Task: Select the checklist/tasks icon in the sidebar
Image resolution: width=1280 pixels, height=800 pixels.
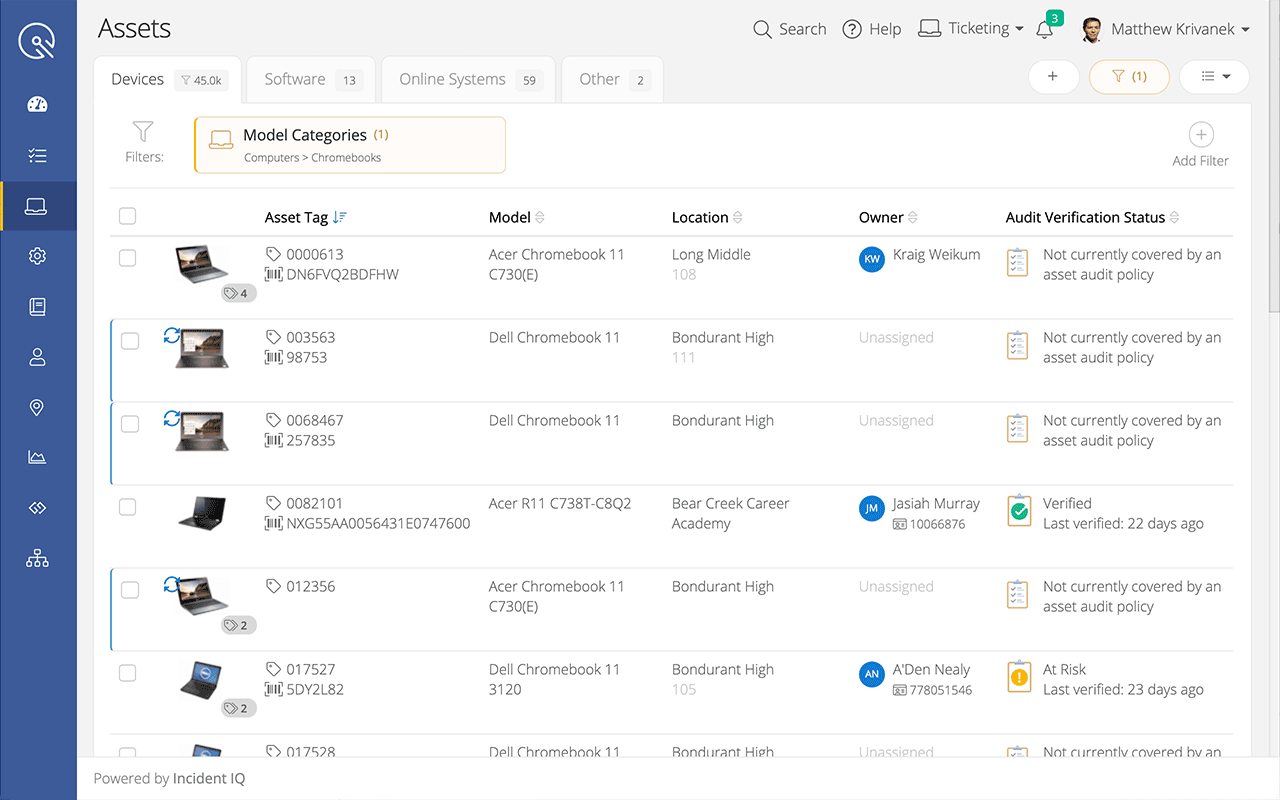Action: 38,155
